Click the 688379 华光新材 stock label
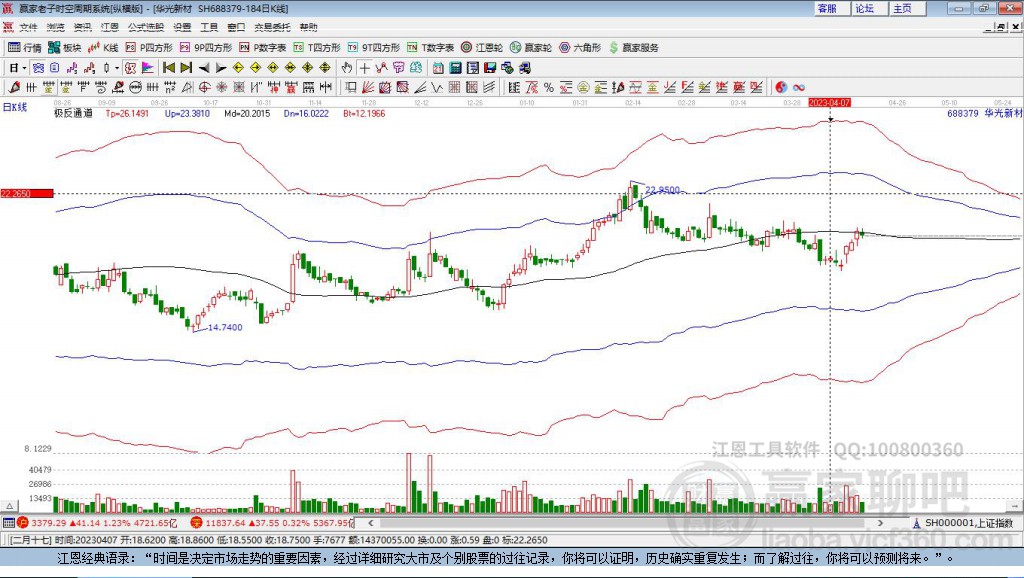 click(984, 113)
